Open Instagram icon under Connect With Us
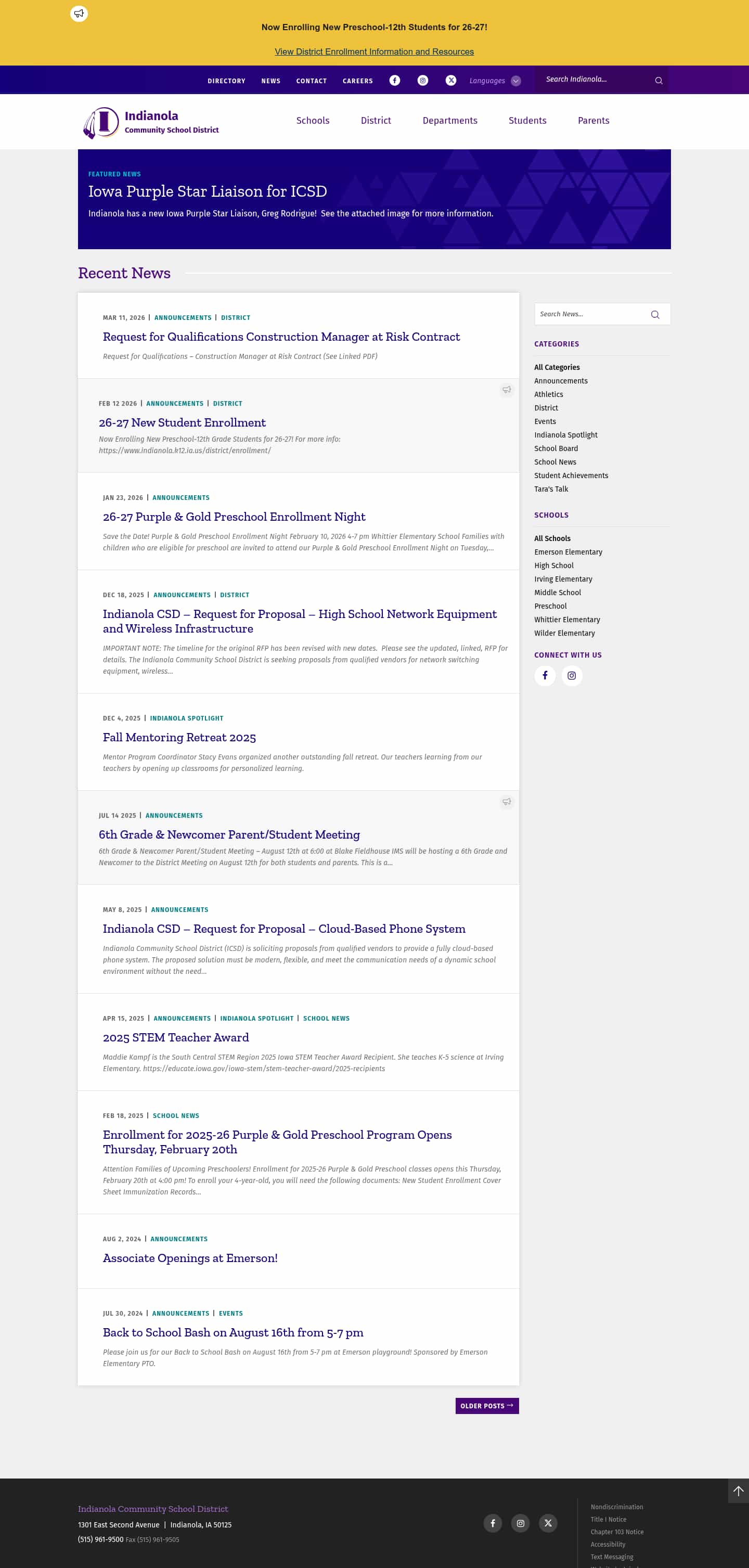749x1568 pixels. [572, 676]
